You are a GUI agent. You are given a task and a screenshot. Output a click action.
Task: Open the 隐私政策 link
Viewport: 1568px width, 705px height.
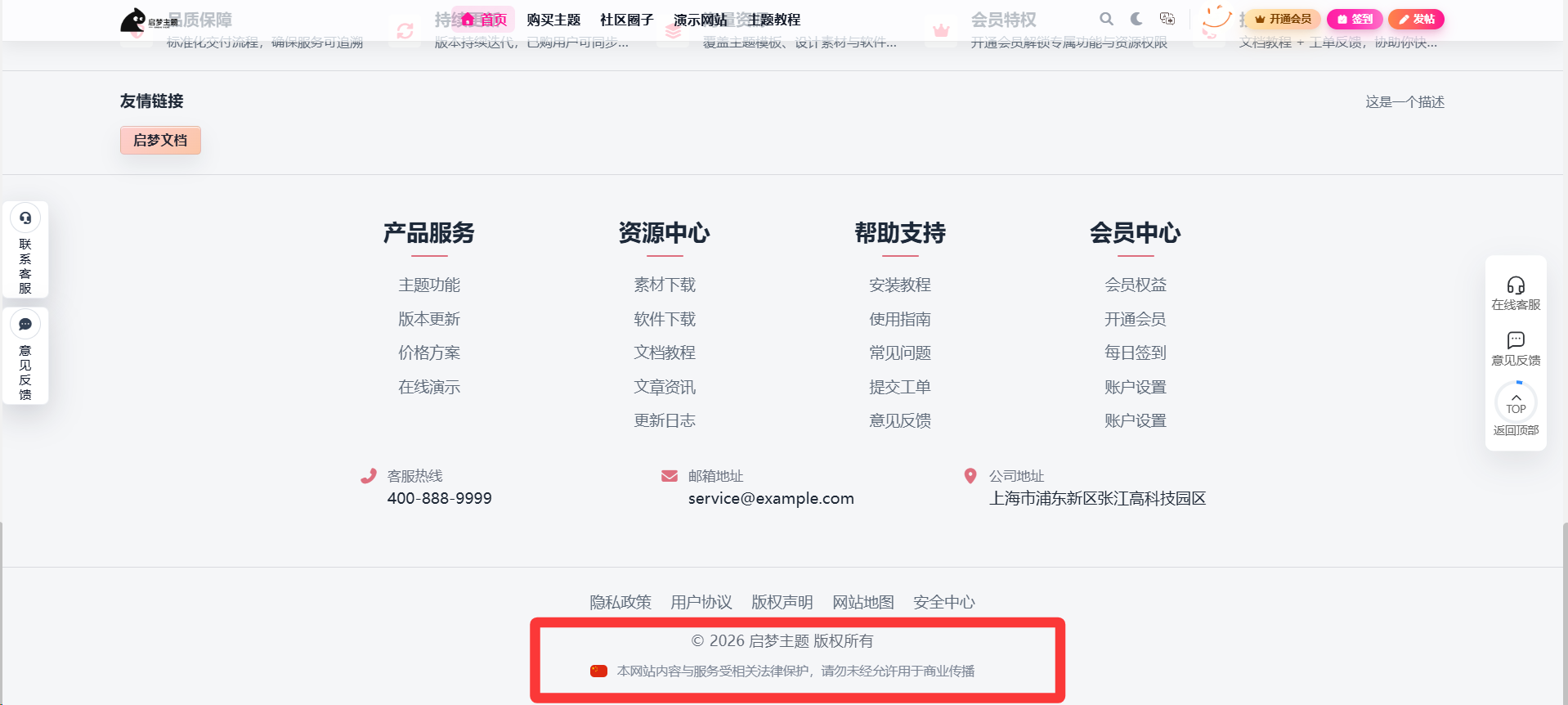(620, 602)
